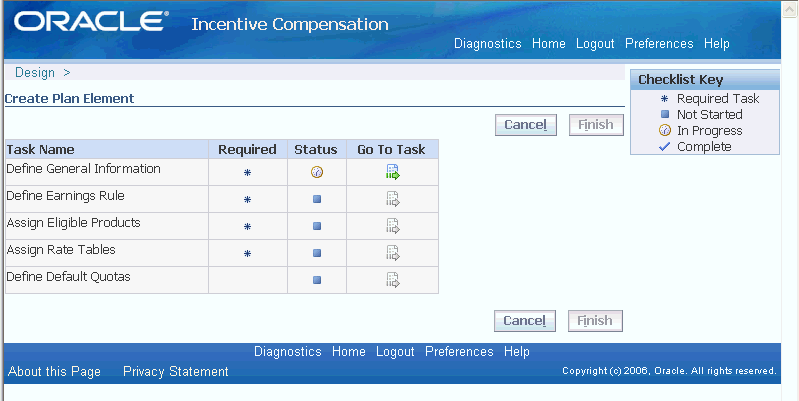Click Design breadcrumb link
The height and width of the screenshot is (401, 799).
pos(35,73)
